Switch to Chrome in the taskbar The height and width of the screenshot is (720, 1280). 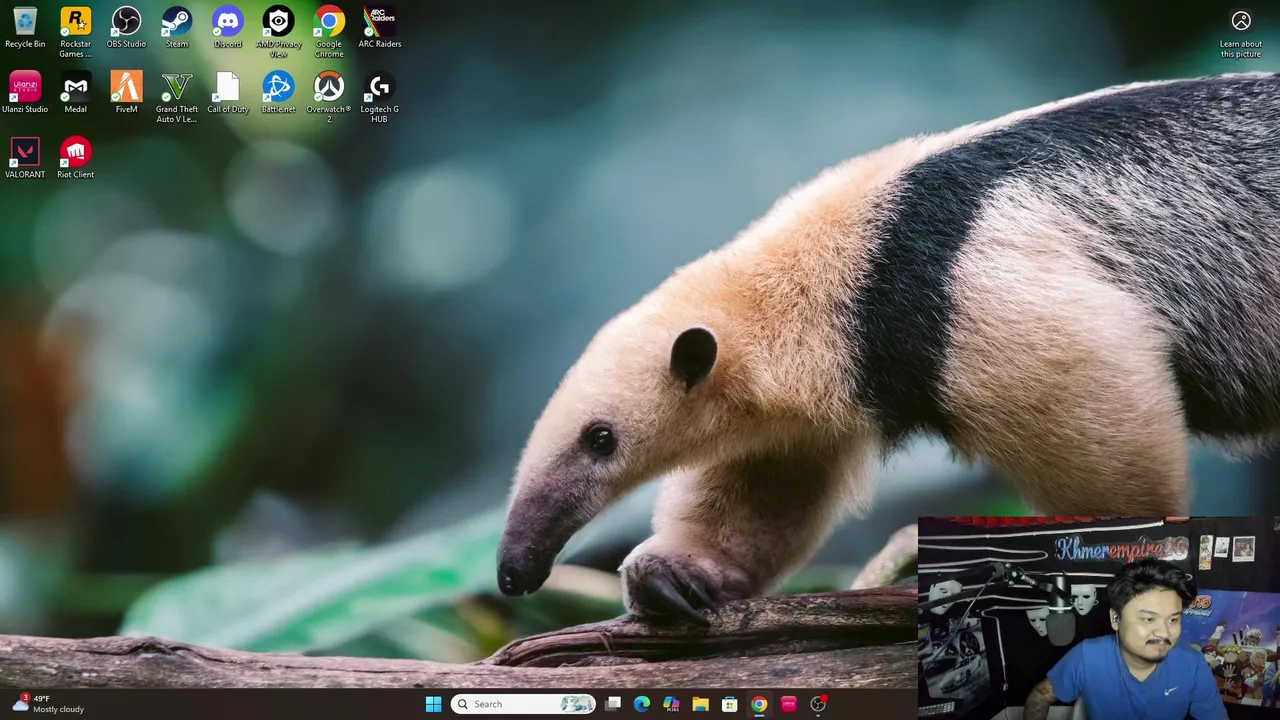pyautogui.click(x=759, y=704)
